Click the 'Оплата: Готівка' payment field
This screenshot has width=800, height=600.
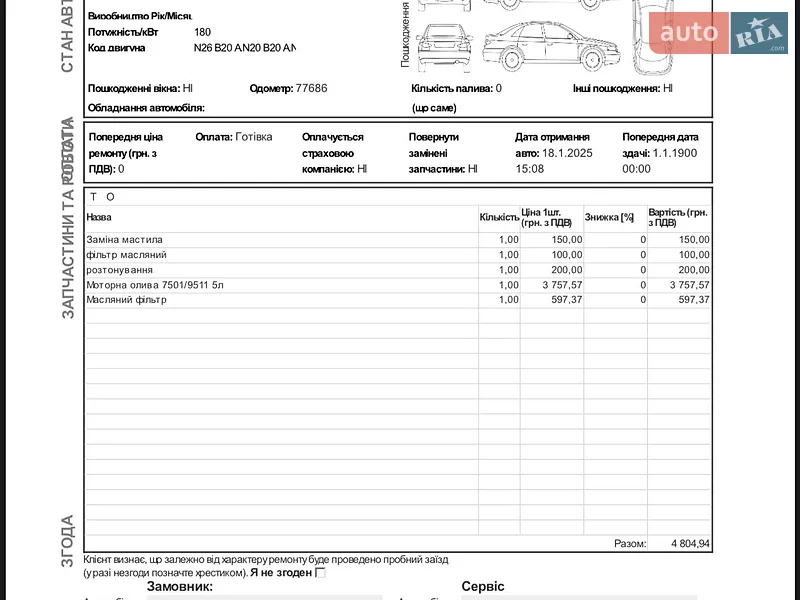tap(234, 137)
